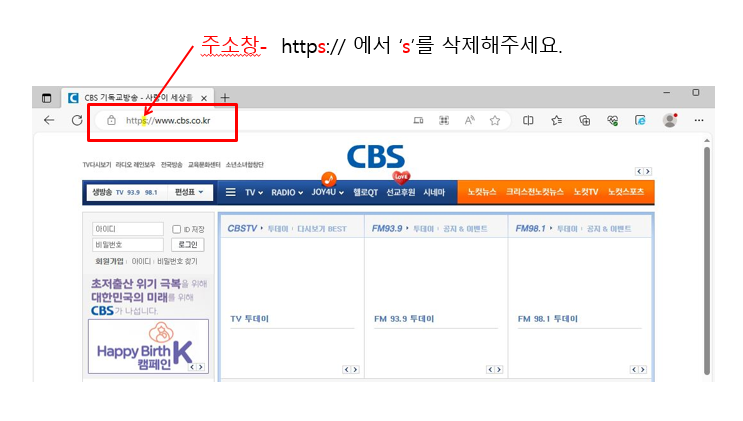Expand the RADIO dropdown menu

(287, 192)
